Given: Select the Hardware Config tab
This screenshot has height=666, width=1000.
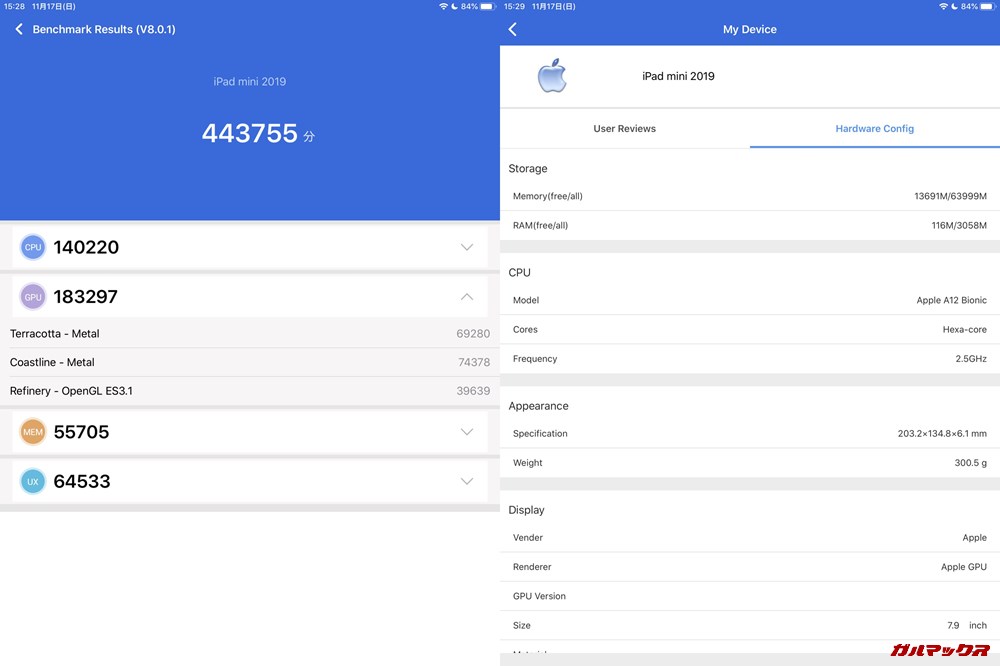Looking at the screenshot, I should [874, 128].
